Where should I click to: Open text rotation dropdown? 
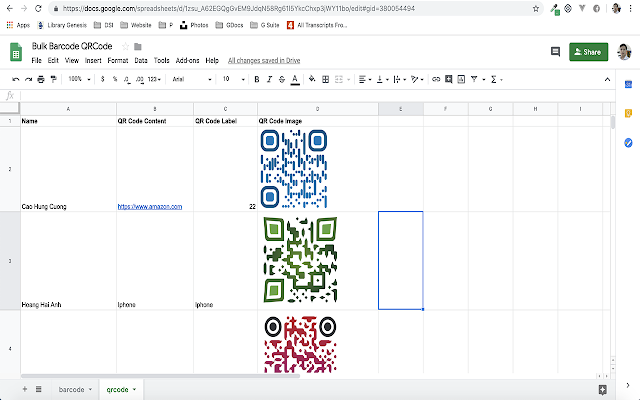pos(417,79)
